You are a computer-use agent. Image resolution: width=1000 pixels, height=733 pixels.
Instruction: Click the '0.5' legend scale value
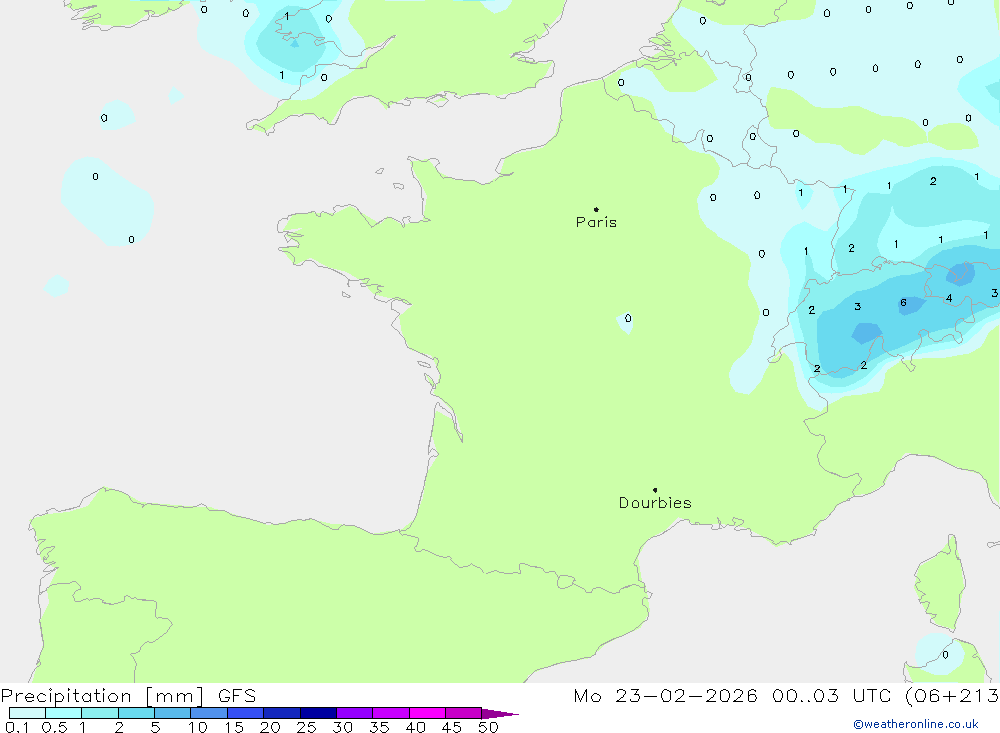pos(54,727)
